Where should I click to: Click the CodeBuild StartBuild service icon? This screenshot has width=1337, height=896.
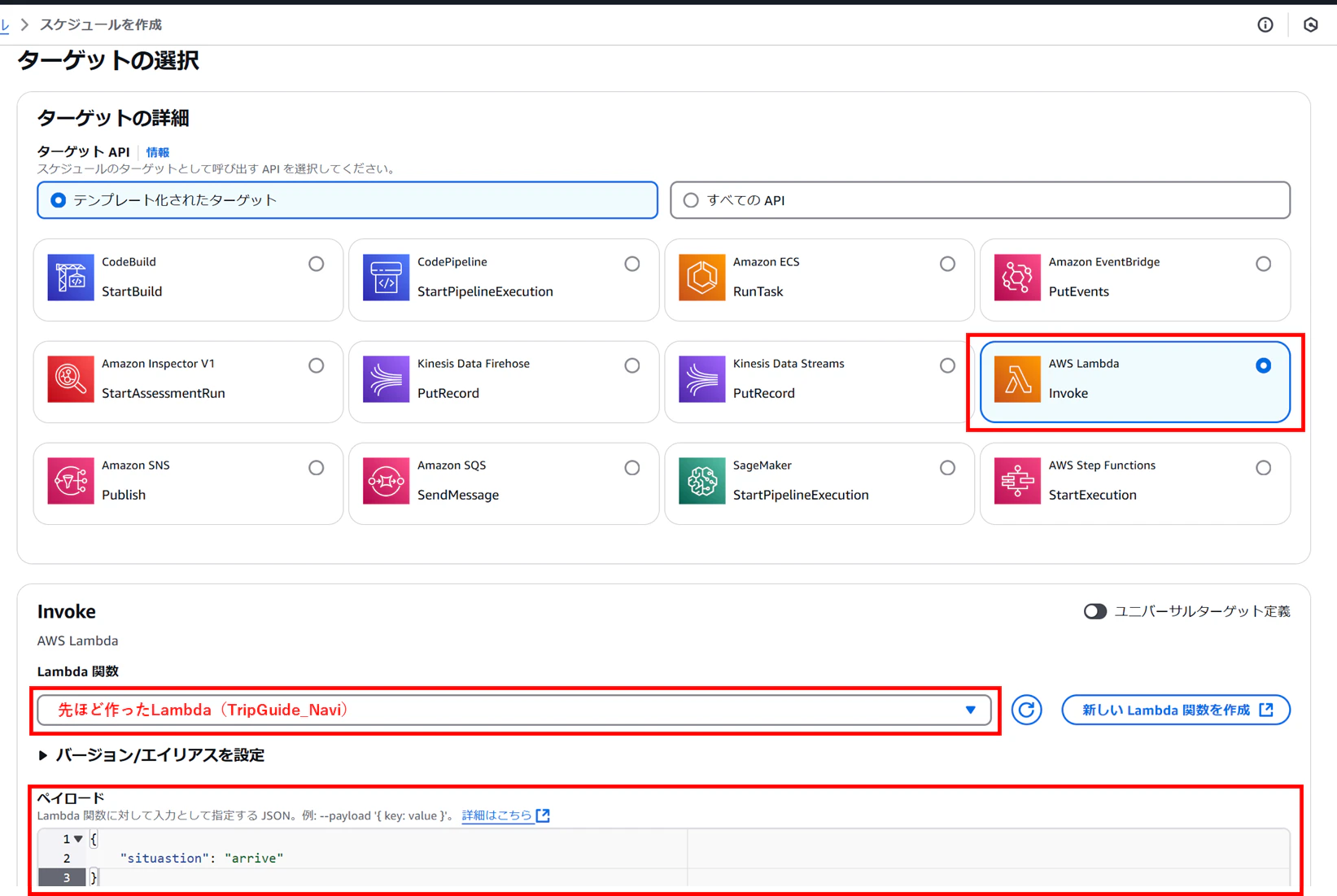point(70,278)
